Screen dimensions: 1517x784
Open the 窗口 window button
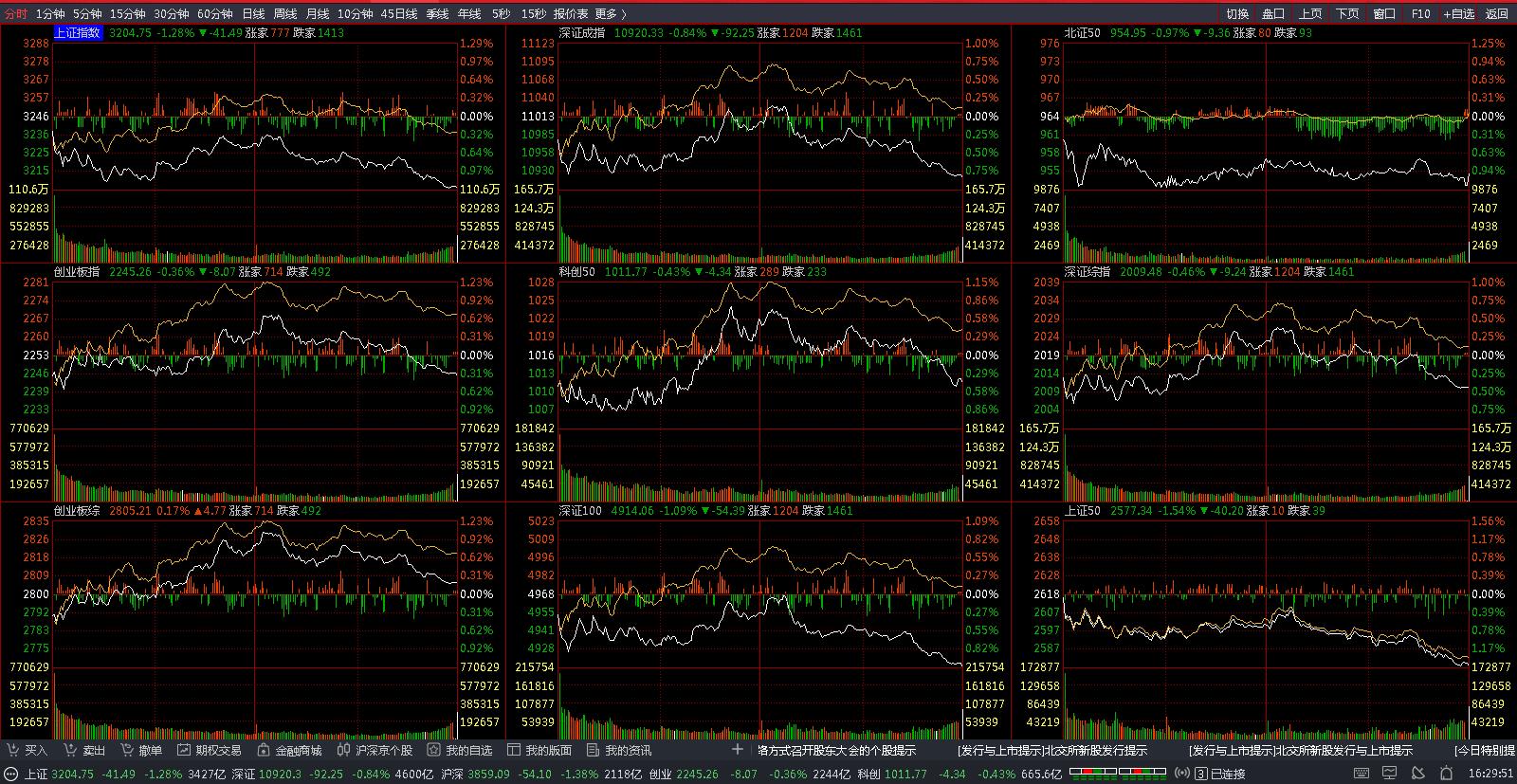tap(1384, 14)
